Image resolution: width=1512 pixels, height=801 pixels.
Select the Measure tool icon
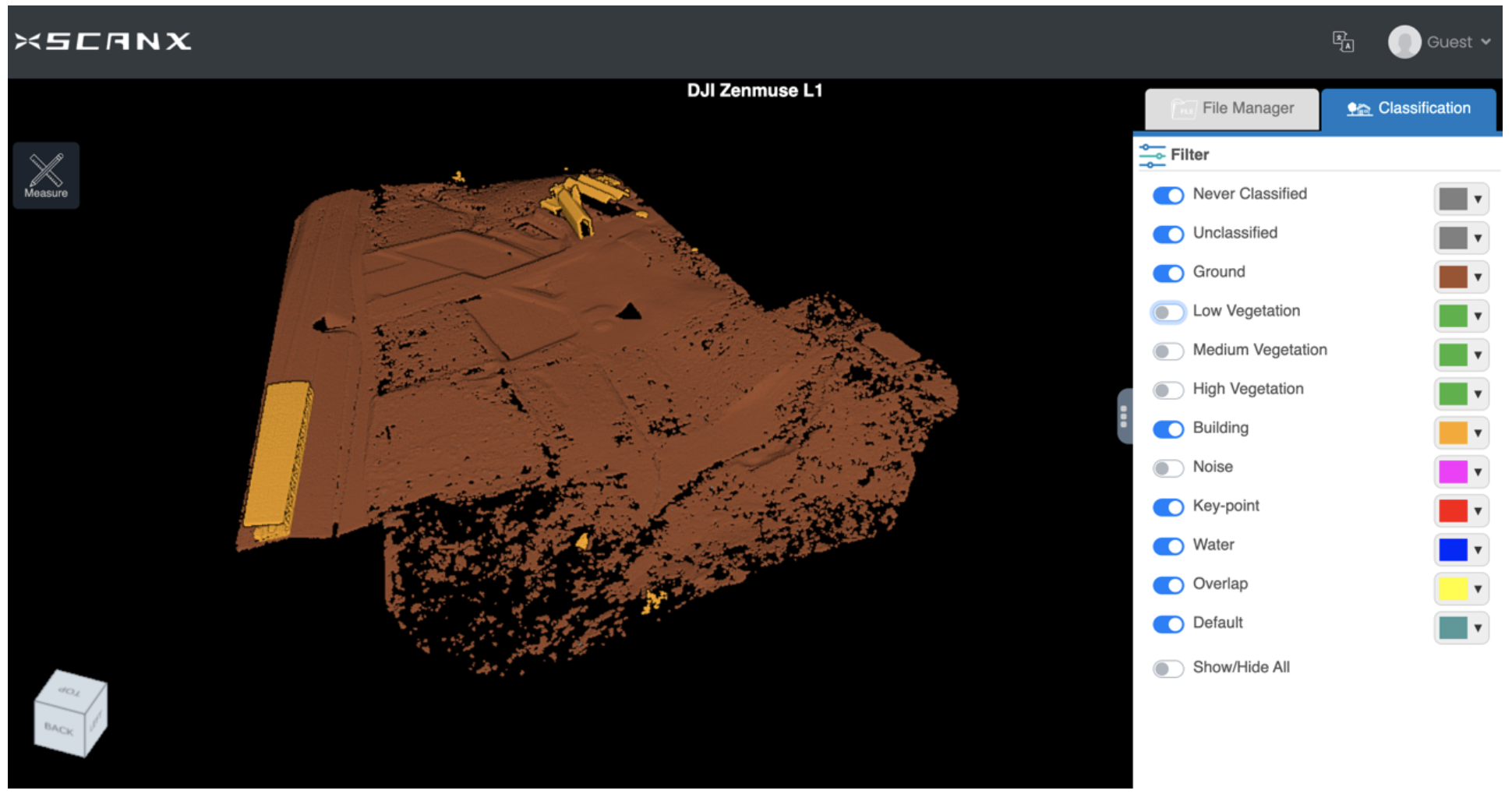click(46, 175)
